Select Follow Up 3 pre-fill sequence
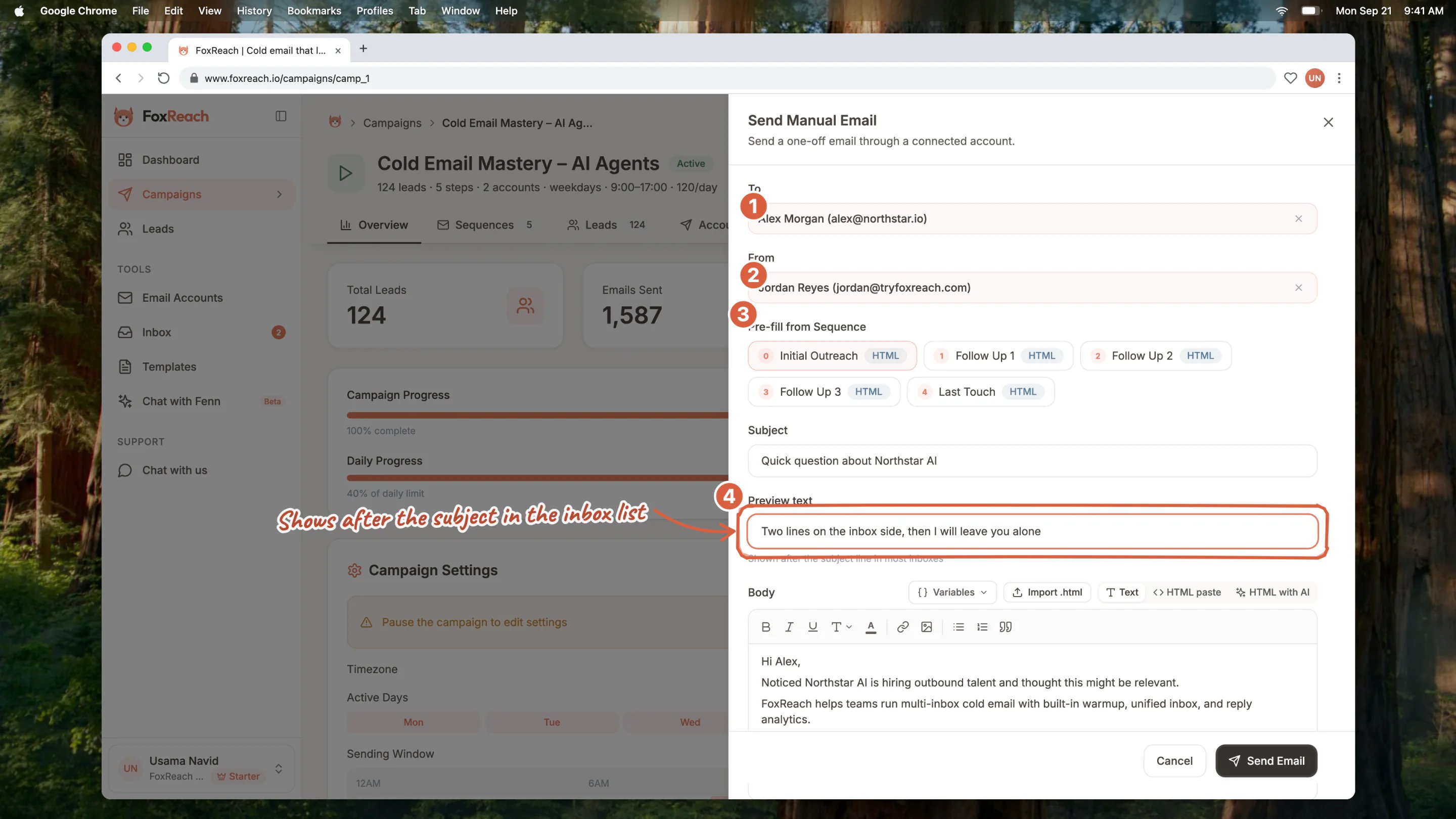 (x=824, y=392)
